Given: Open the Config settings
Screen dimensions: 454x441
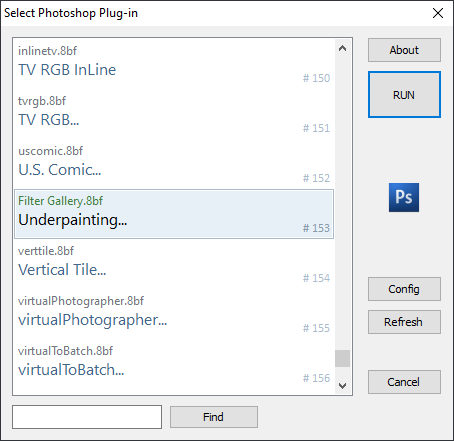Looking at the screenshot, I should coord(404,289).
